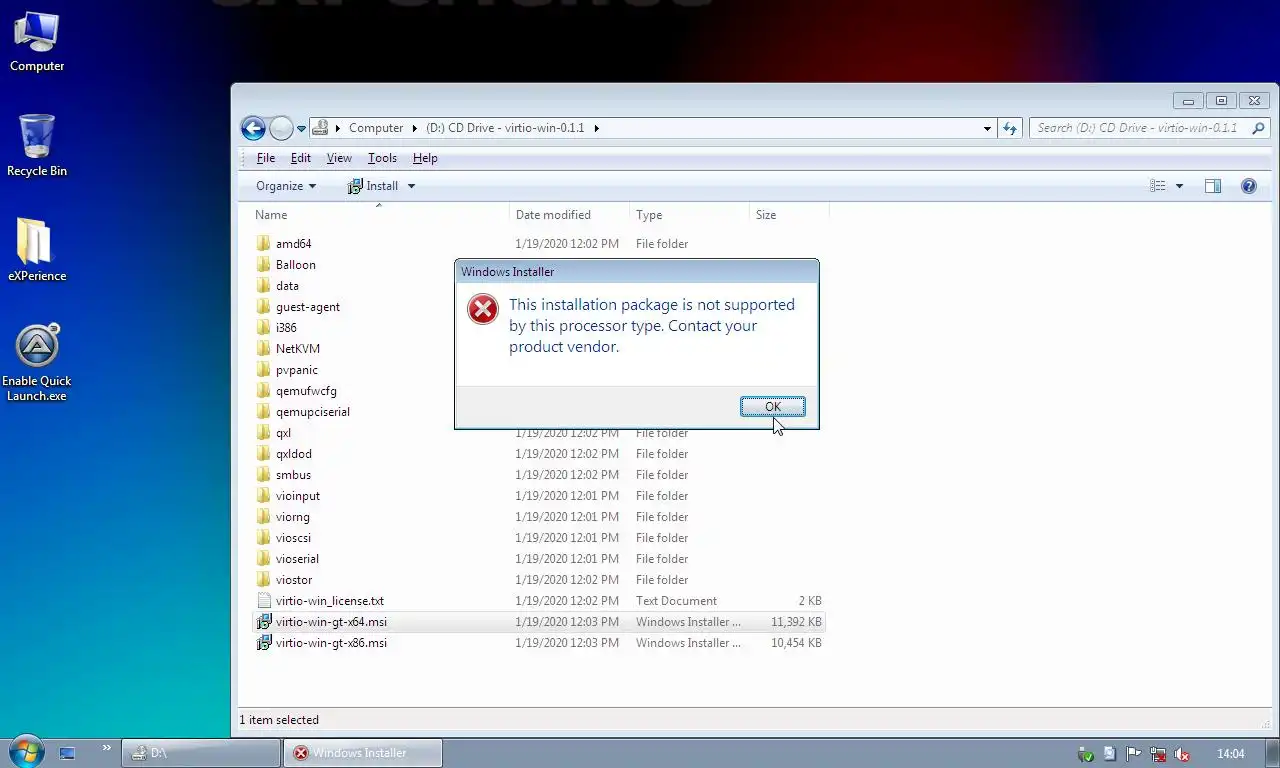This screenshot has height=768, width=1280.
Task: Open the Action Center flag tray icon
Action: point(1134,754)
